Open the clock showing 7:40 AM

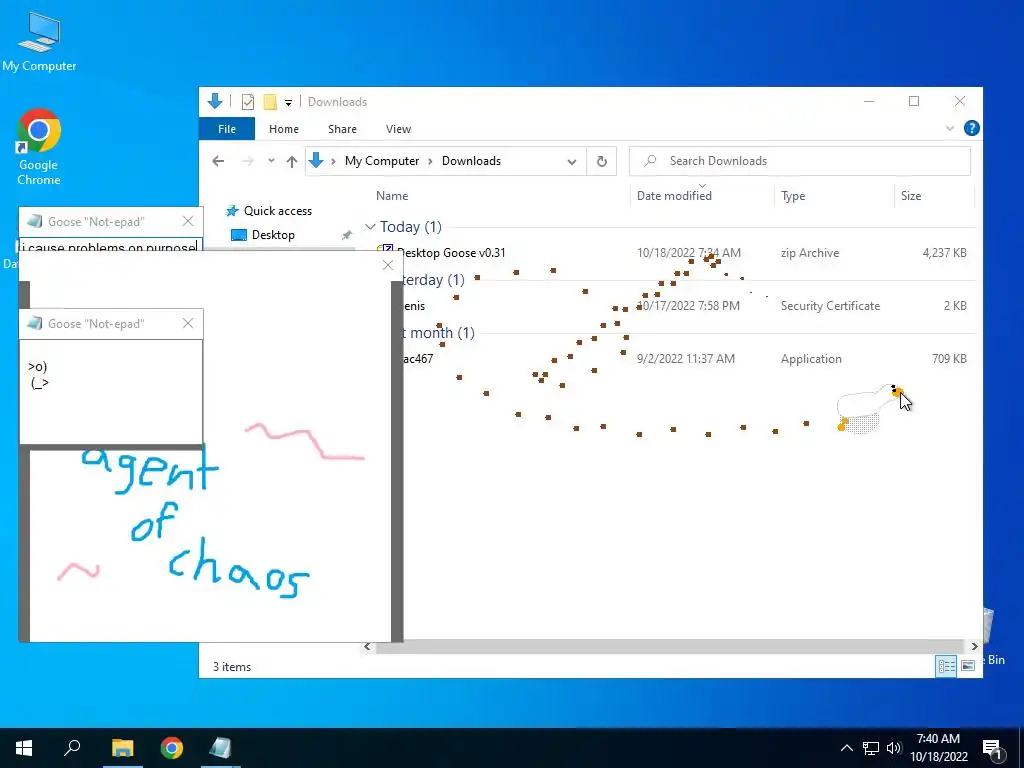pyautogui.click(x=938, y=748)
